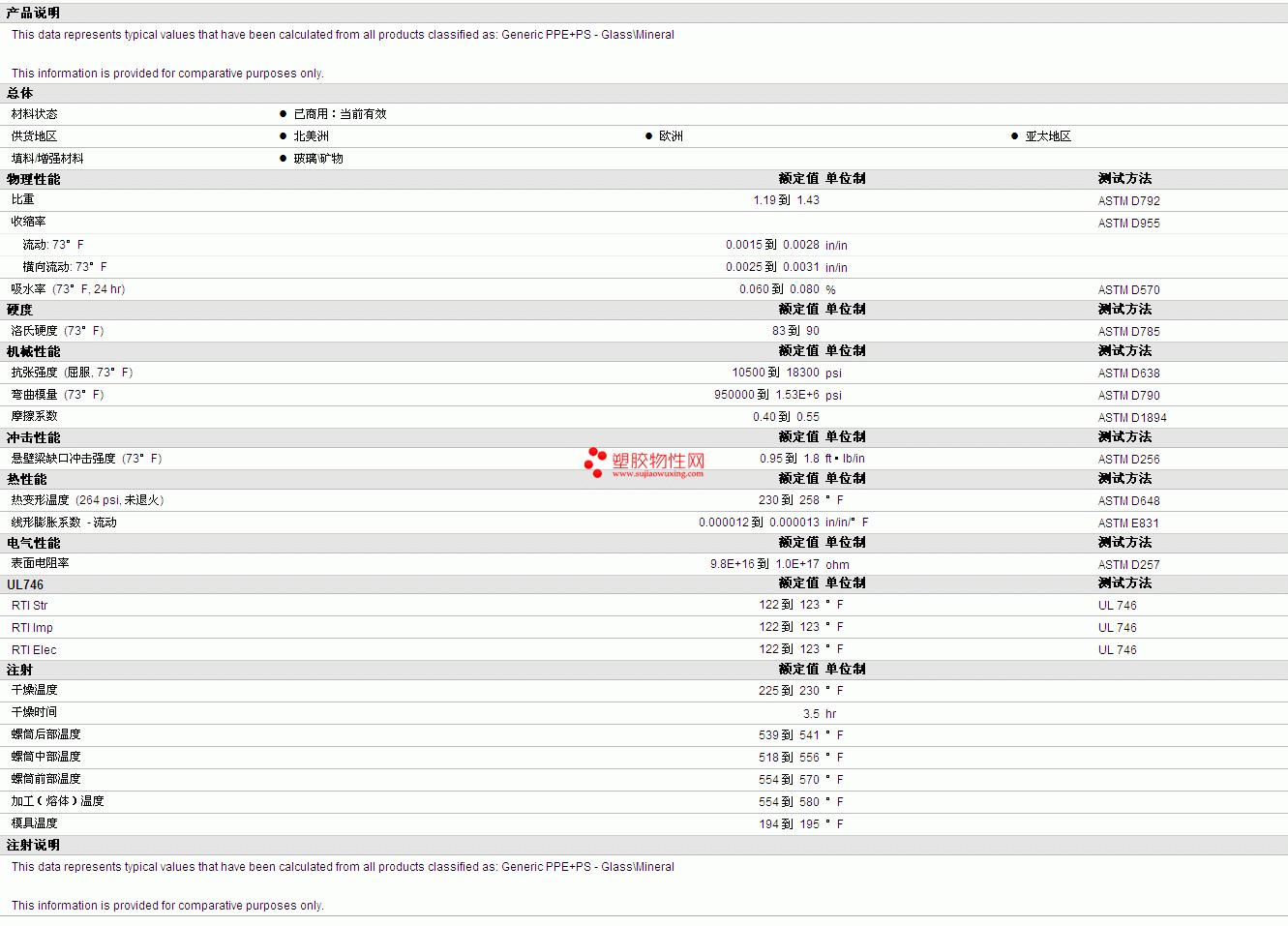The image size is (1288, 926).
Task: Click the value 0.060 到 0.080
Action: (x=779, y=289)
